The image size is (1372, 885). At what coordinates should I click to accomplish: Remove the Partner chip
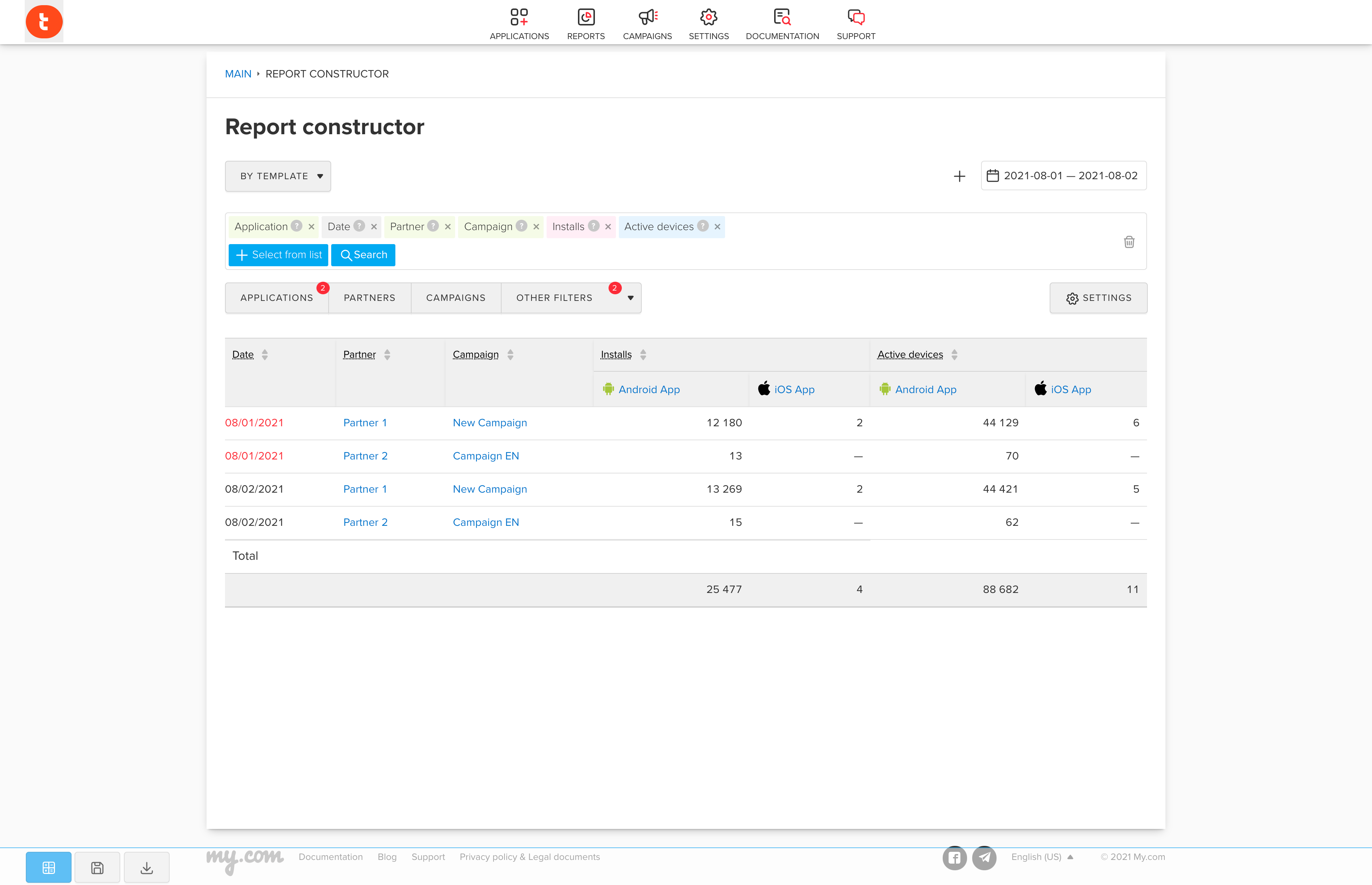click(x=448, y=227)
